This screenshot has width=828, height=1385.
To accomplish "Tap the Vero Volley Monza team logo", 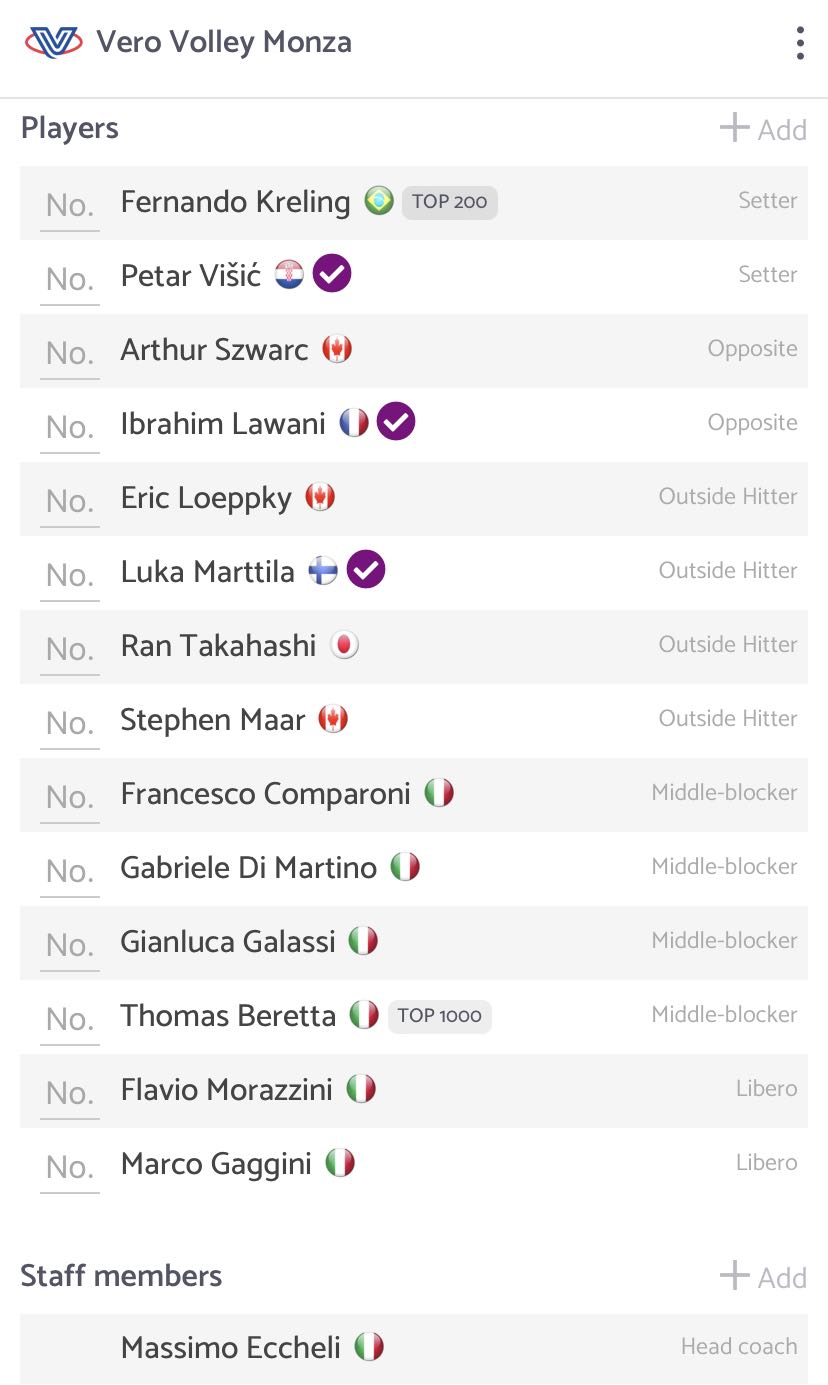I will coord(53,42).
